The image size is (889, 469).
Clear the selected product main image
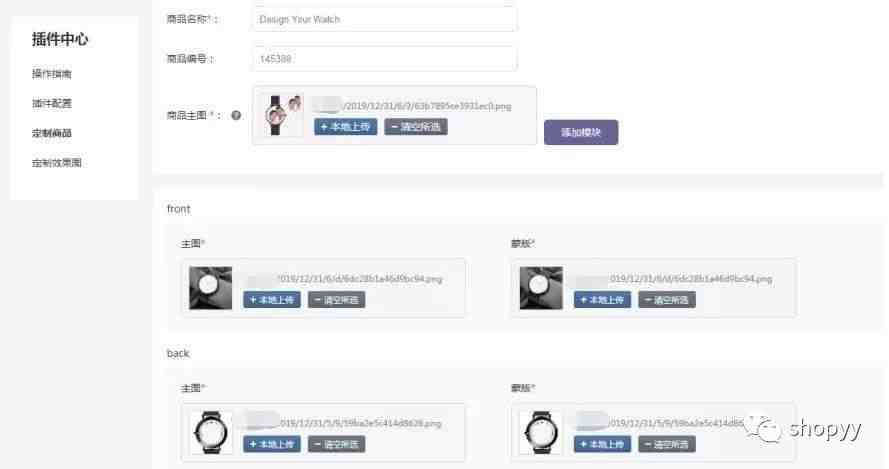tap(416, 126)
